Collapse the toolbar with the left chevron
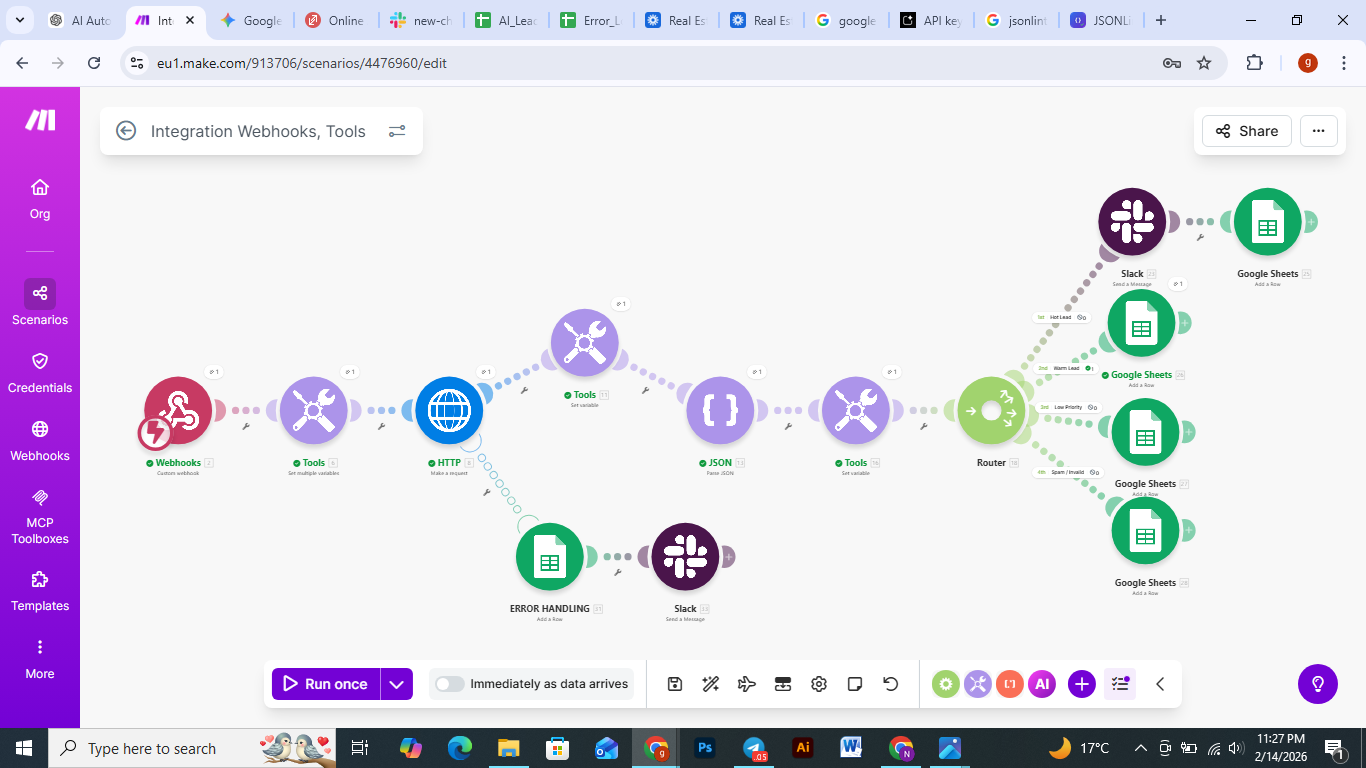1366x768 pixels. click(1160, 684)
